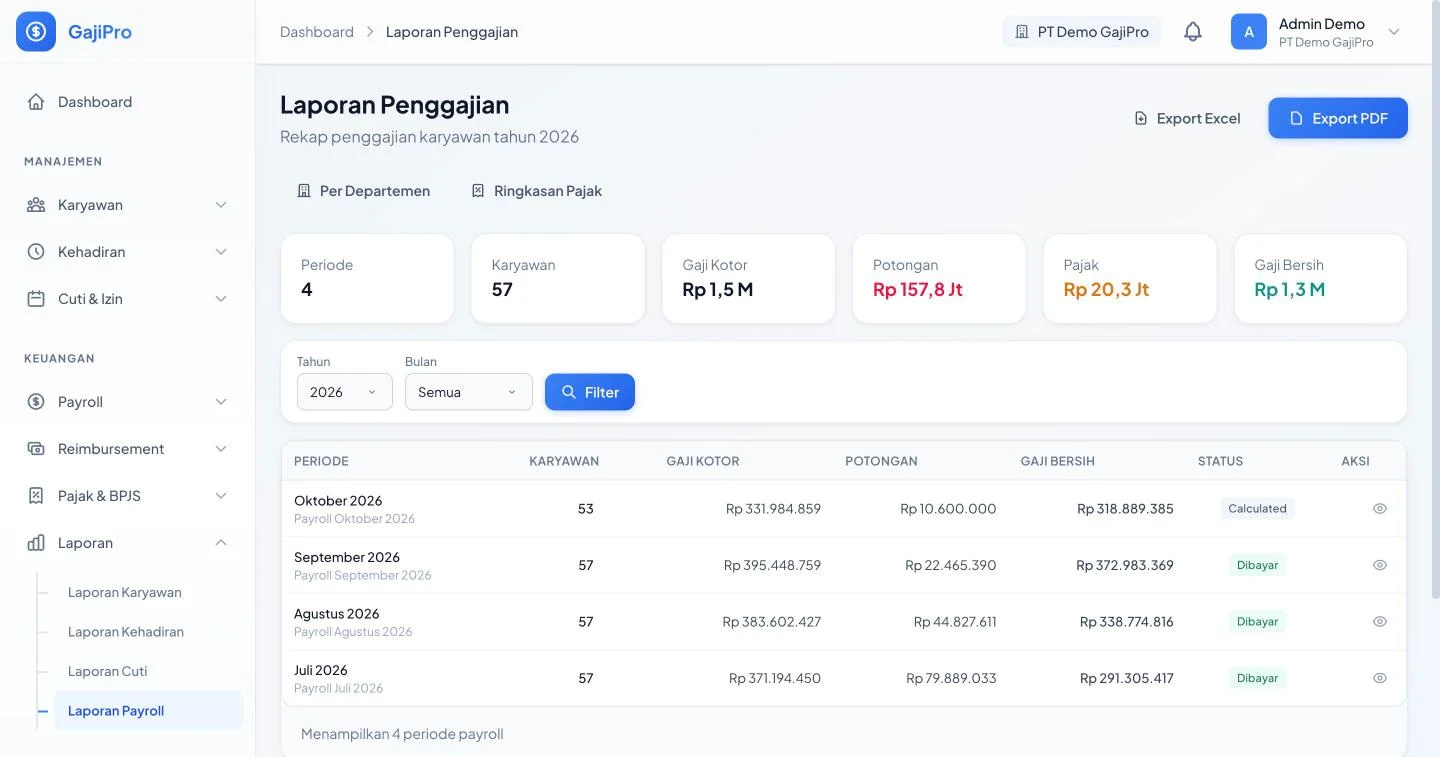Image resolution: width=1440 pixels, height=757 pixels.
Task: Click the Karyawan people icon
Action: click(36, 205)
